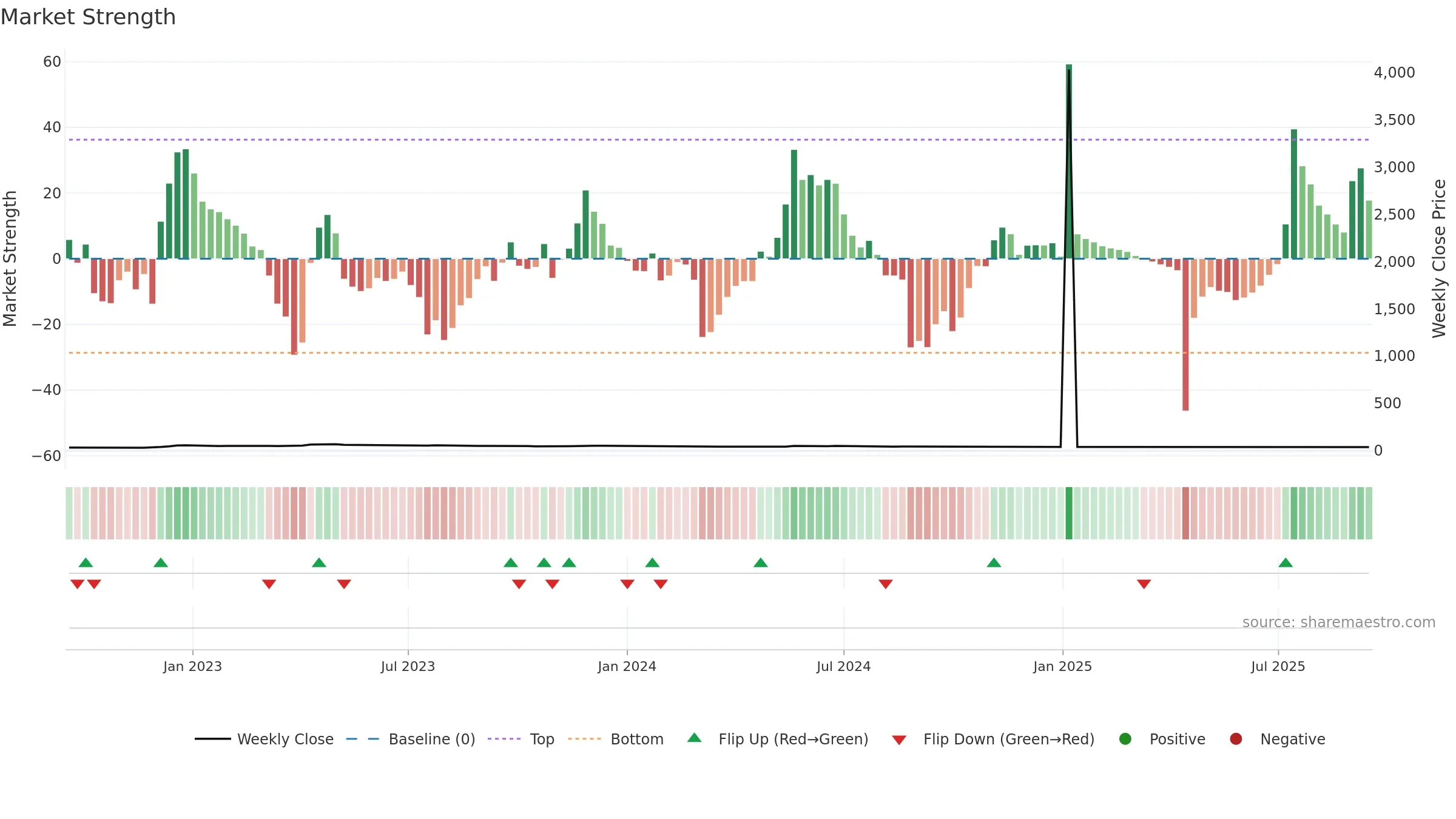Toggle the Positive legend entry

(1162, 739)
